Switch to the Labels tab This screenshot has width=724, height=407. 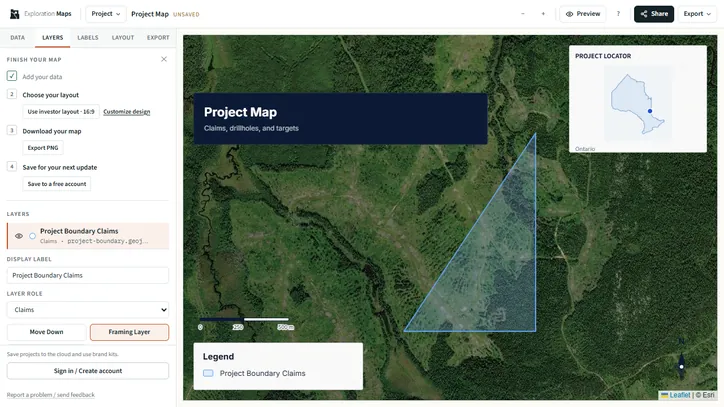88,37
